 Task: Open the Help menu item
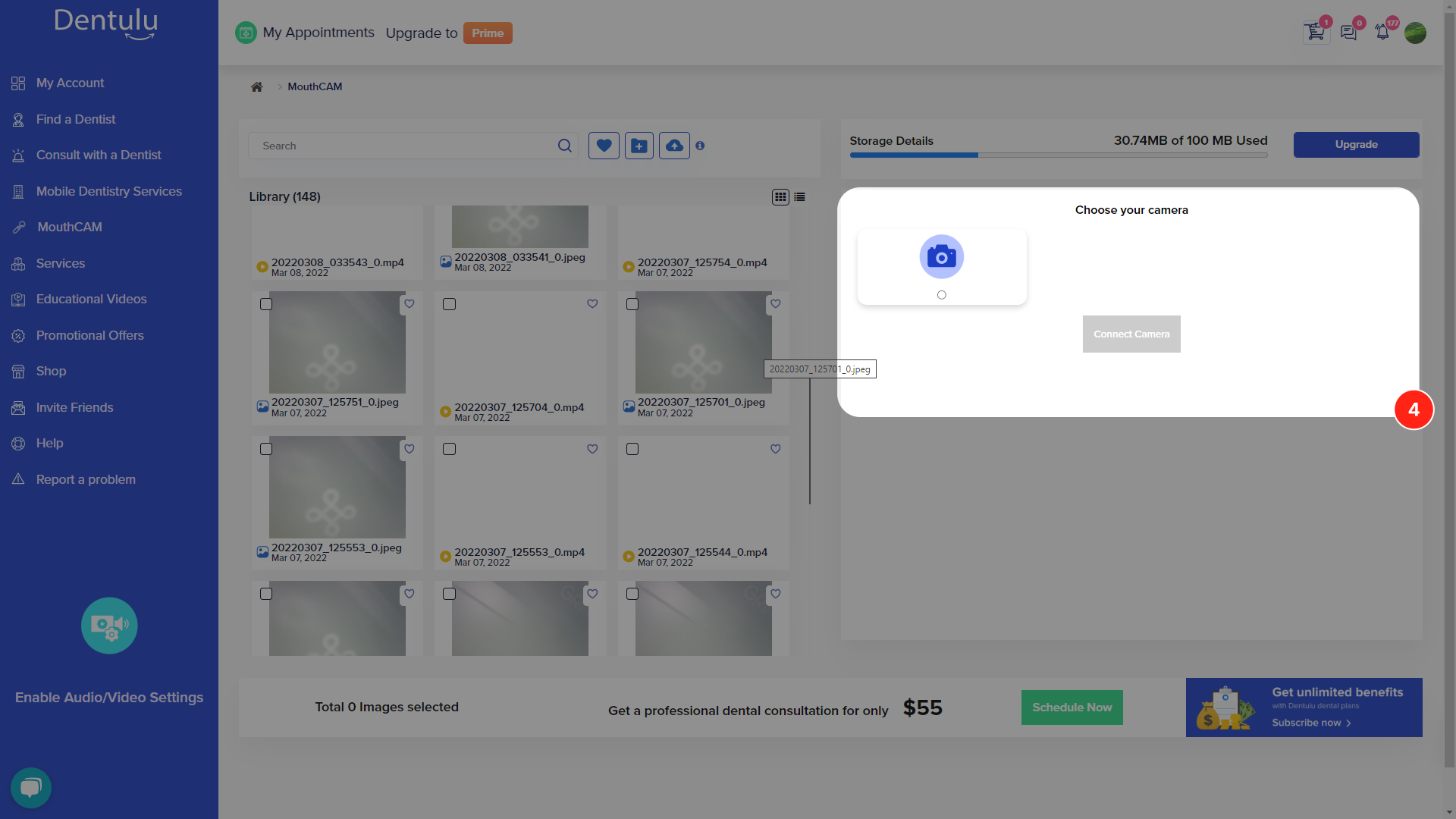tap(49, 444)
